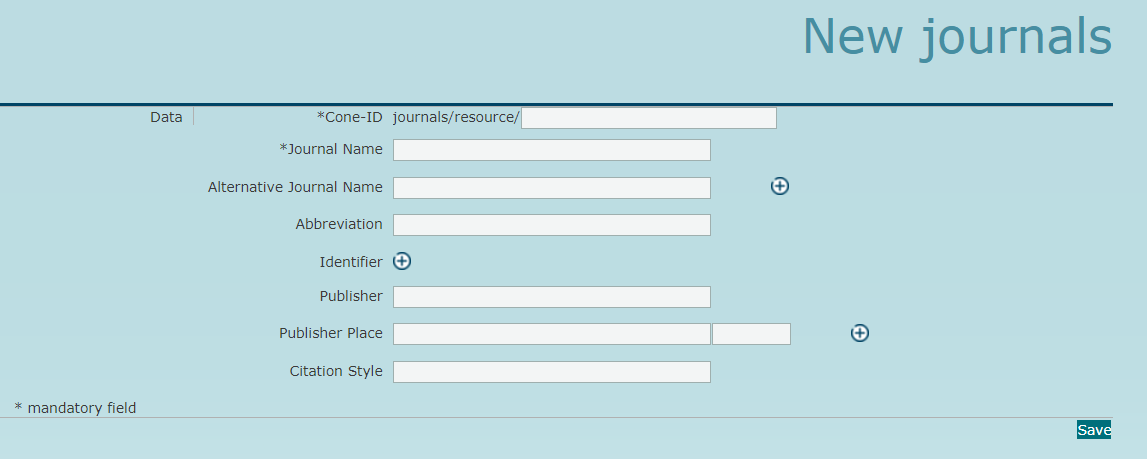The image size is (1147, 459).
Task: Focus the Alternative Journal Name input
Action: pos(551,188)
